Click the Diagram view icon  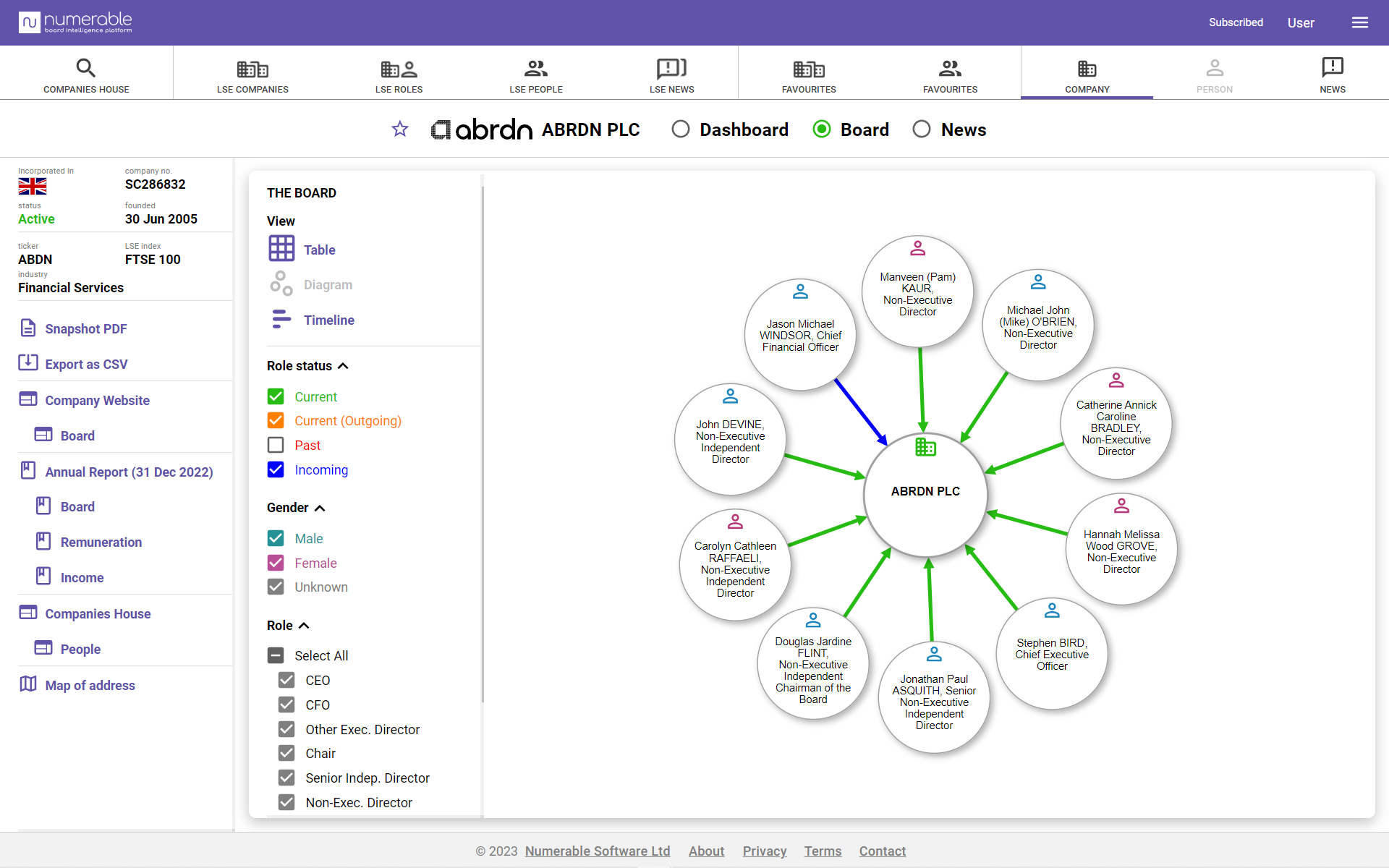[281, 284]
